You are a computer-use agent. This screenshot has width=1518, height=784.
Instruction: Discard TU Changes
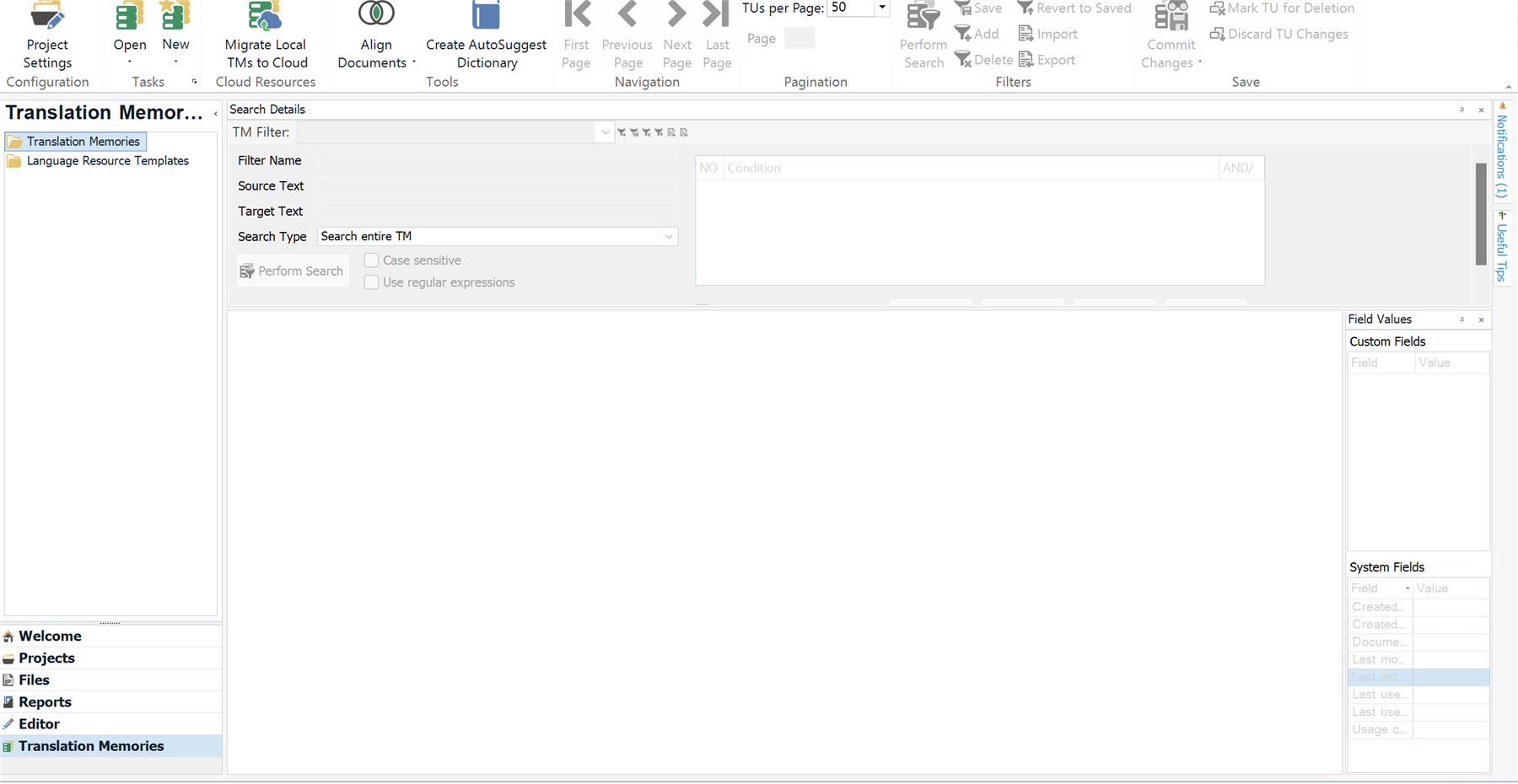pyautogui.click(x=1278, y=34)
